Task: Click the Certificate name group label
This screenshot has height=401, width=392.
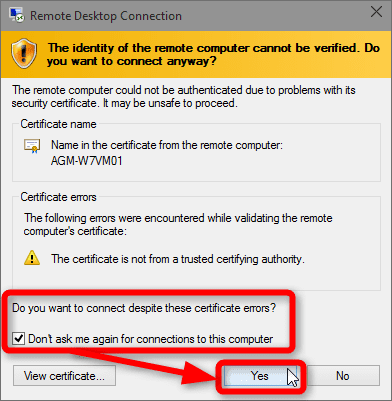Action: (x=58, y=124)
